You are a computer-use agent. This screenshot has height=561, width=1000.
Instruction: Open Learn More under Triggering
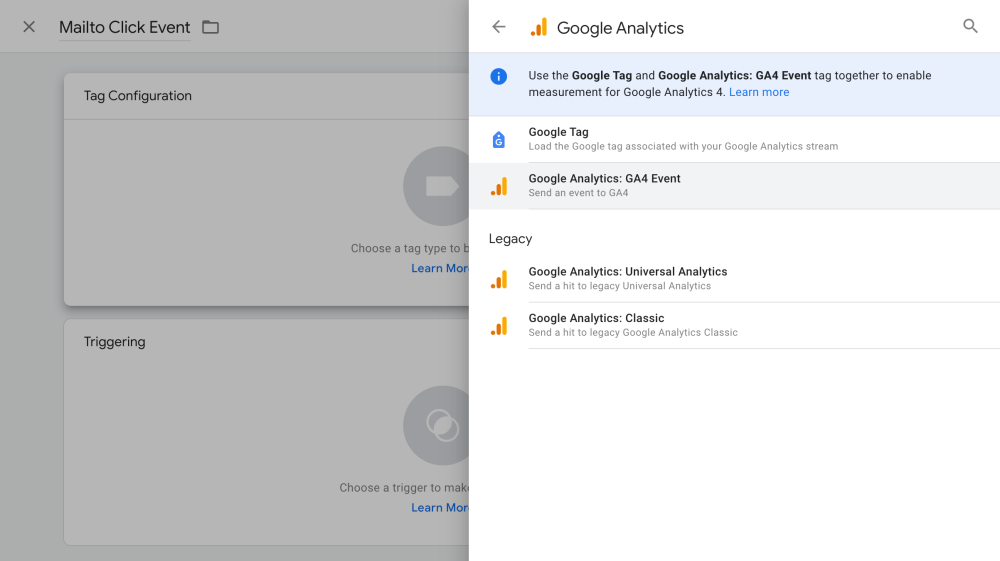(x=440, y=507)
